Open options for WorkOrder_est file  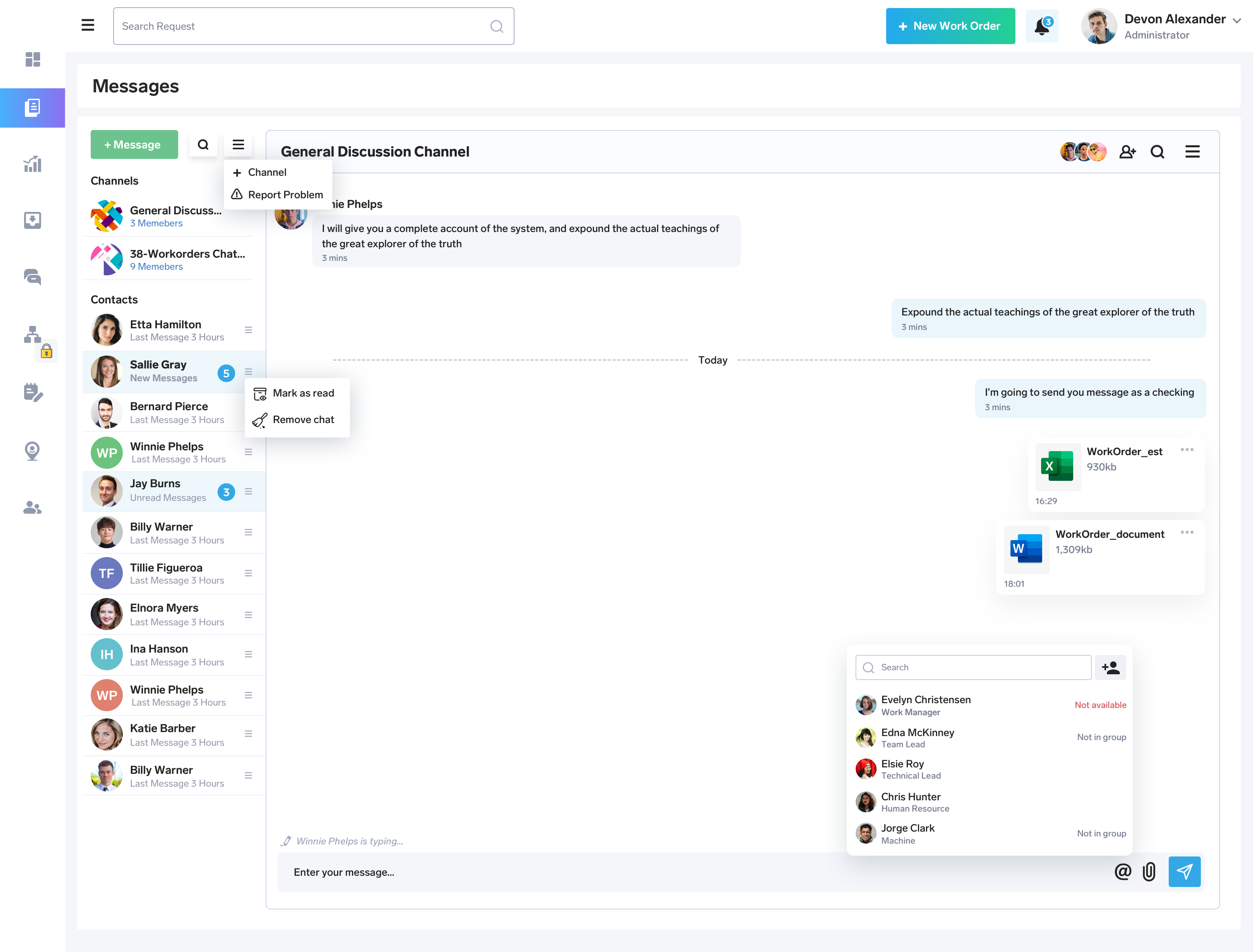point(1187,450)
